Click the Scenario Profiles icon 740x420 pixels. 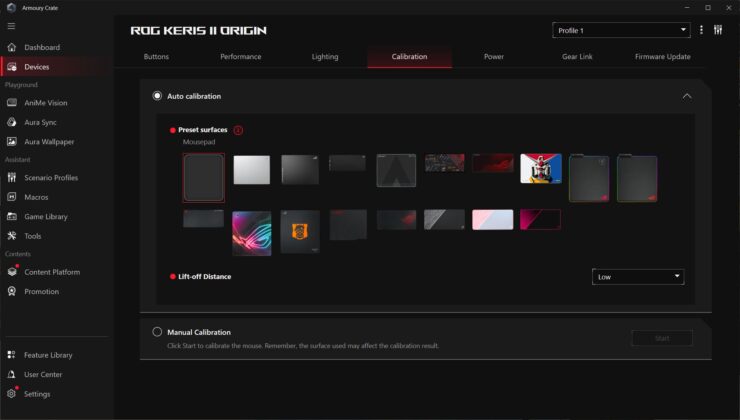12,177
